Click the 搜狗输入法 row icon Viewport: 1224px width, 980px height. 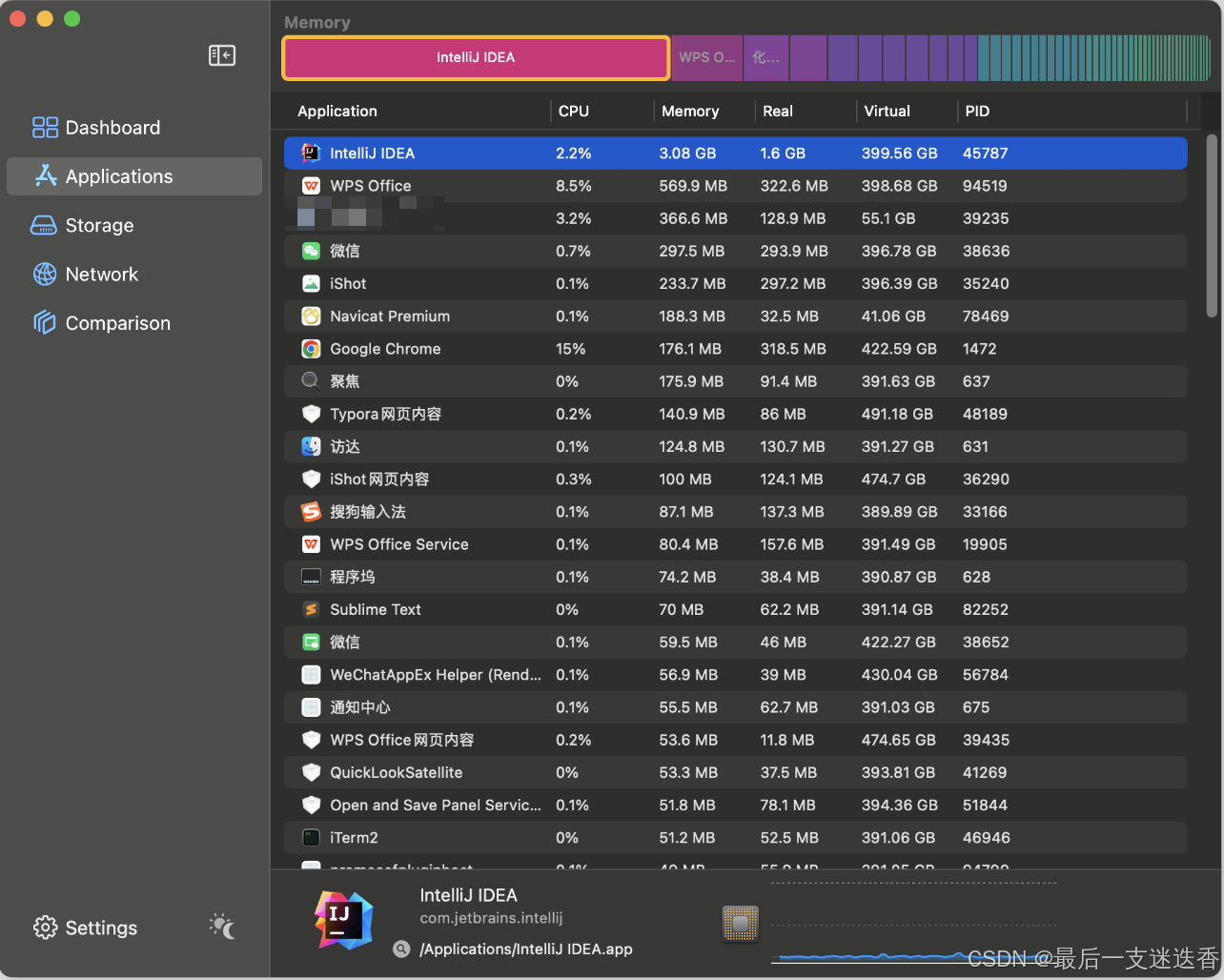coord(311,512)
